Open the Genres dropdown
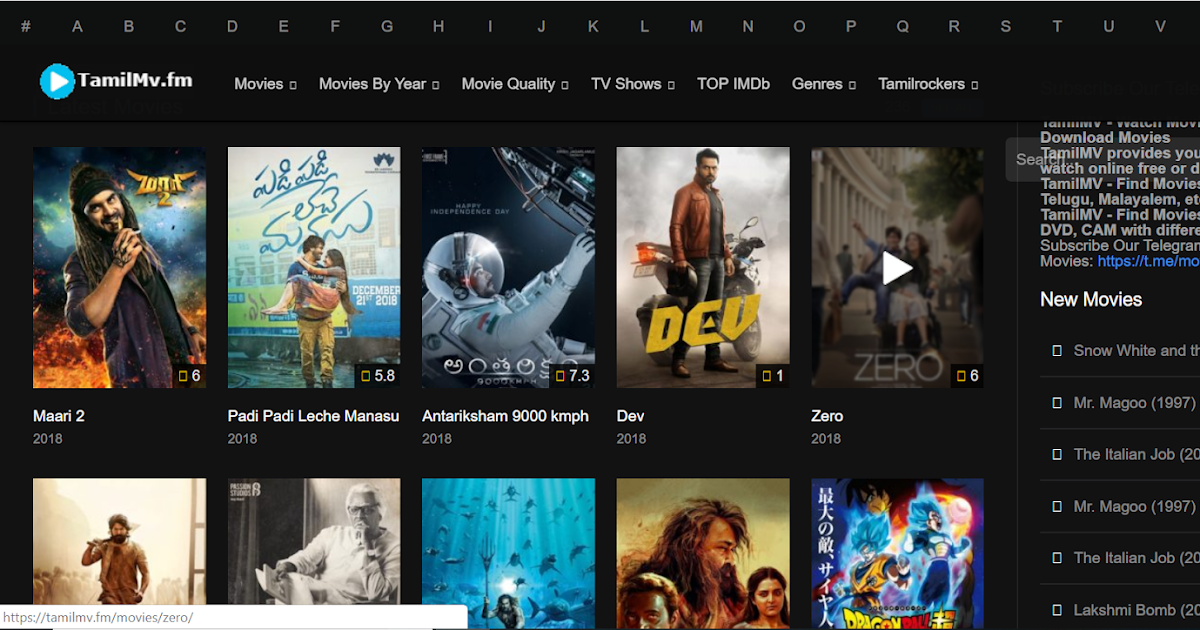The image size is (1200, 630). (824, 84)
